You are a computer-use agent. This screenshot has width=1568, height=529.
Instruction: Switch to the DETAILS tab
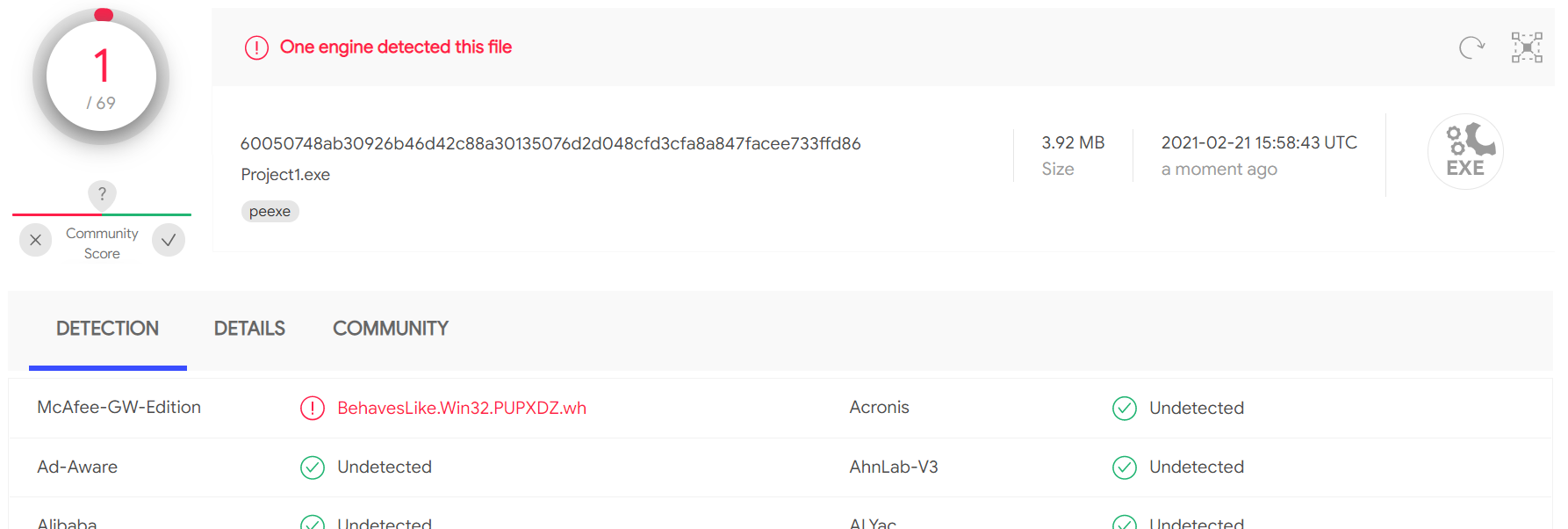(x=249, y=329)
